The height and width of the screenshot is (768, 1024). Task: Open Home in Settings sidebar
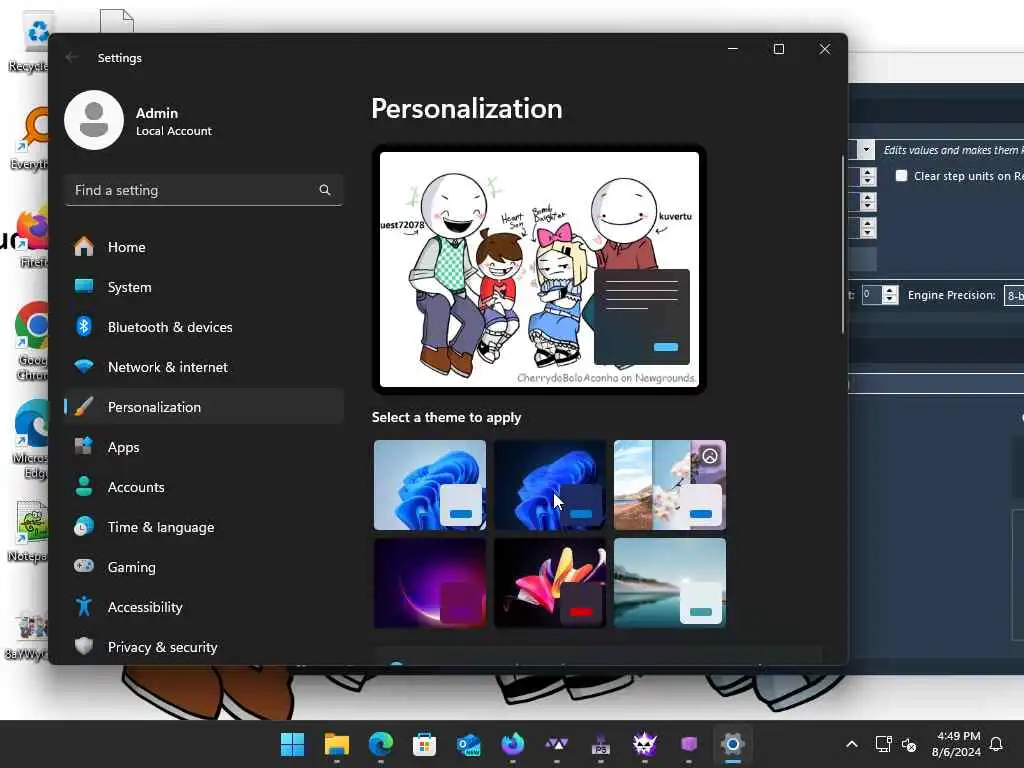[x=204, y=248]
